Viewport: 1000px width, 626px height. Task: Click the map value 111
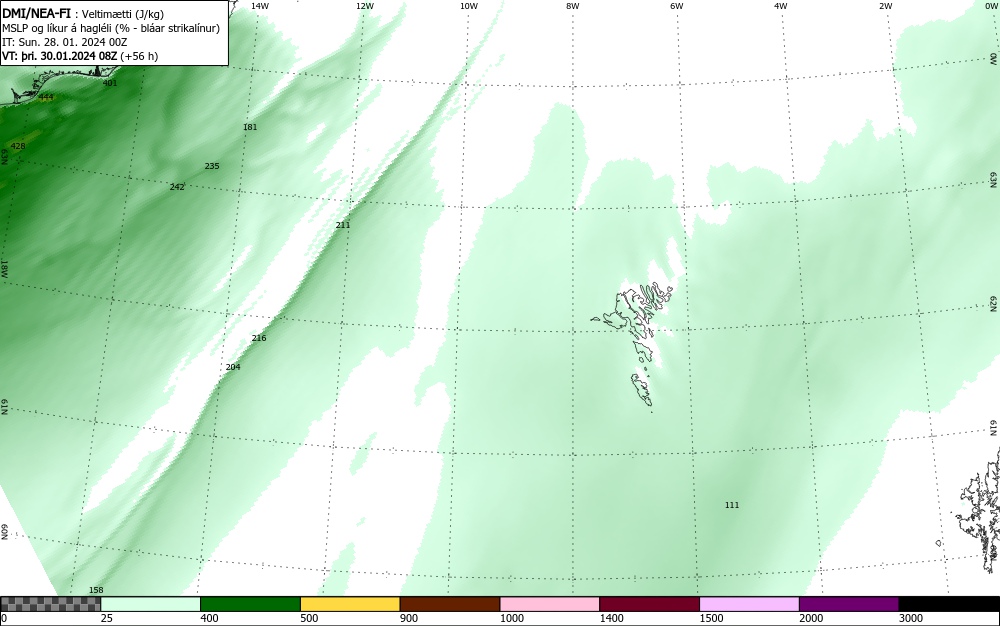(732, 505)
